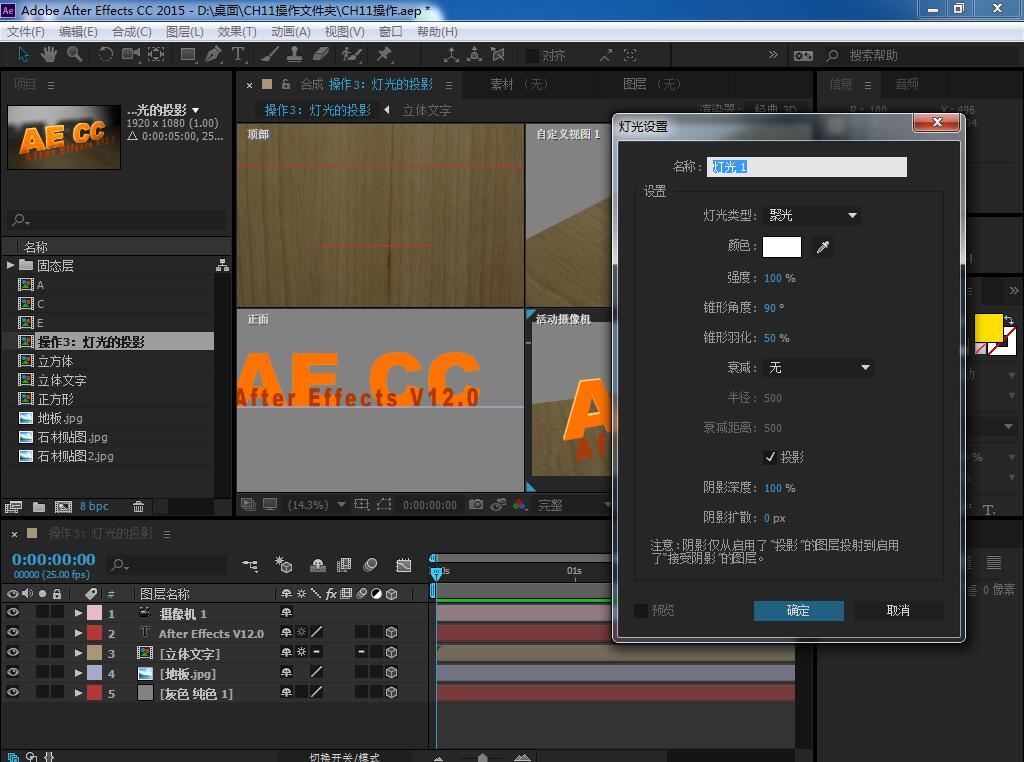Click the 立体文字 breadcrumb in viewer
The width and height of the screenshot is (1024, 762).
pos(426,110)
